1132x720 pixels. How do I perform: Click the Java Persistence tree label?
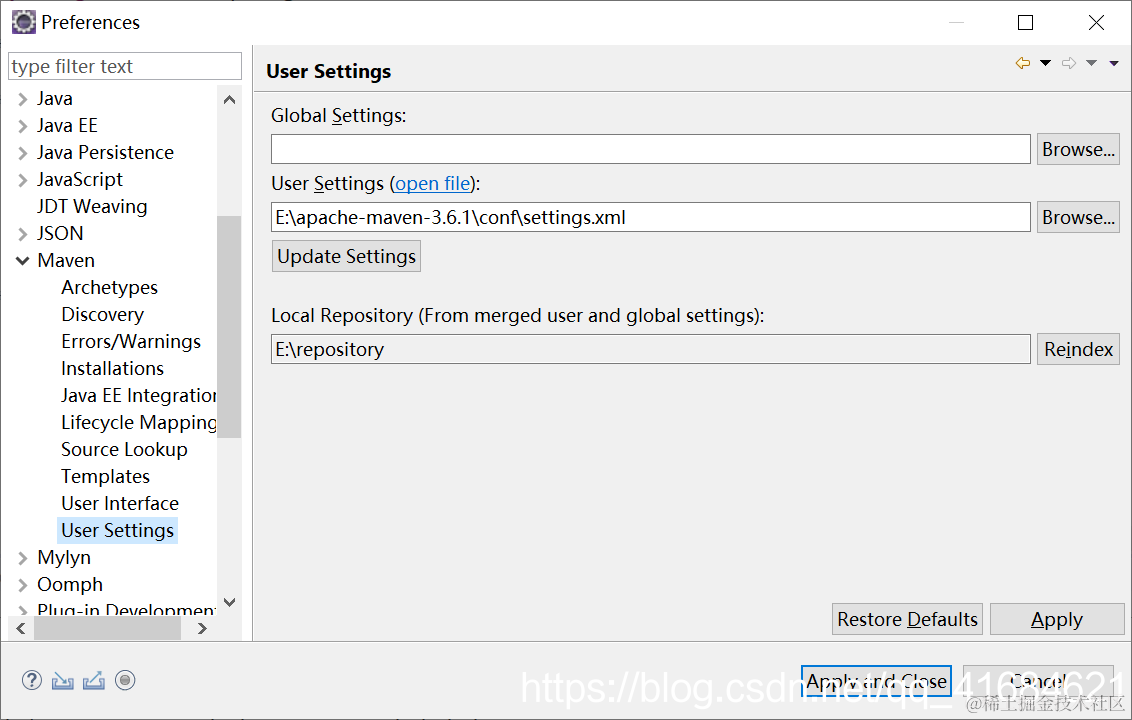tap(105, 153)
